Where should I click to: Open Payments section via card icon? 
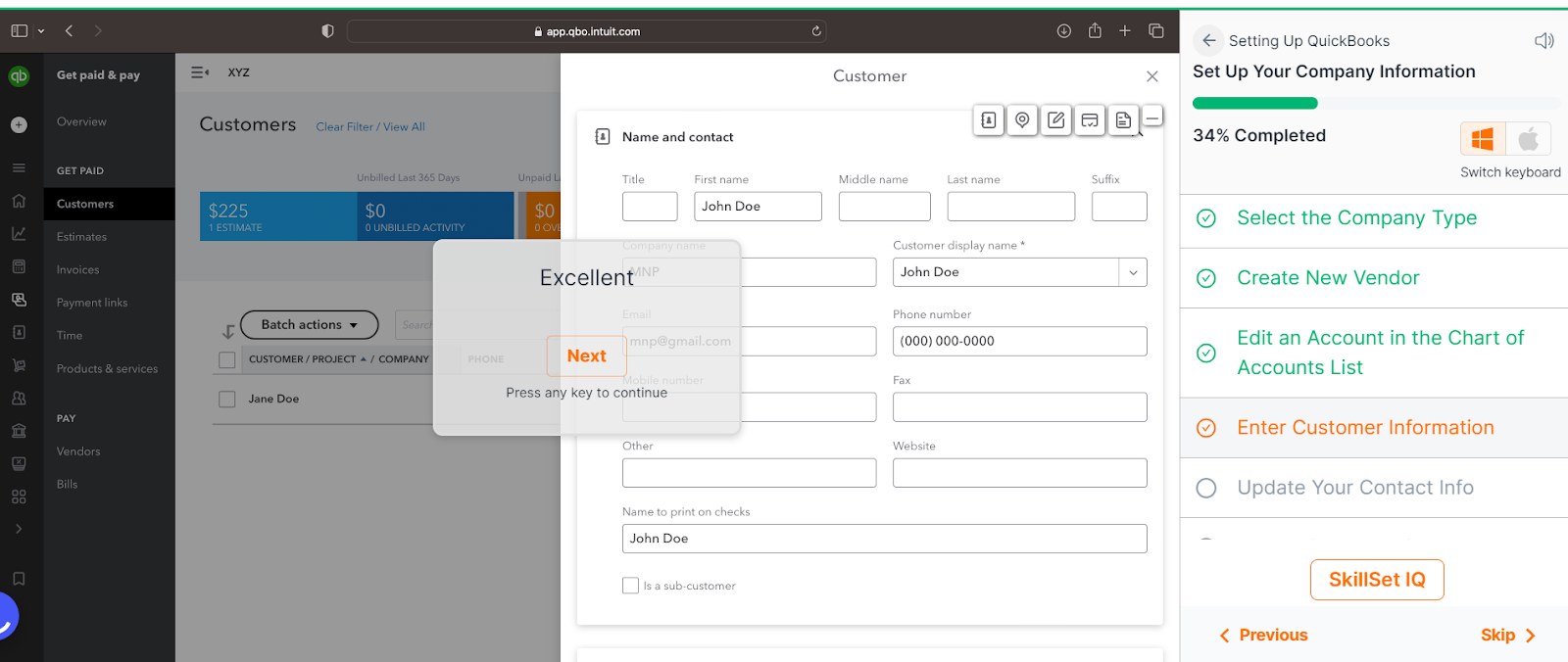pyautogui.click(x=1090, y=120)
